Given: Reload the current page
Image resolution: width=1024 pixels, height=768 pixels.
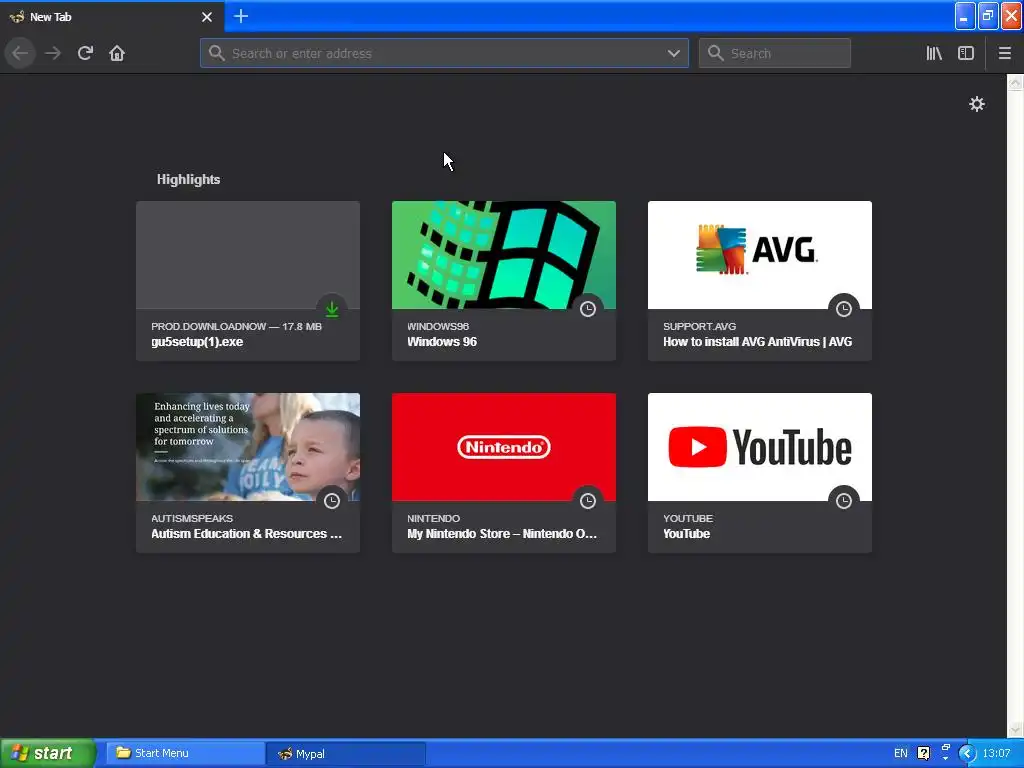Looking at the screenshot, I should [x=85, y=53].
